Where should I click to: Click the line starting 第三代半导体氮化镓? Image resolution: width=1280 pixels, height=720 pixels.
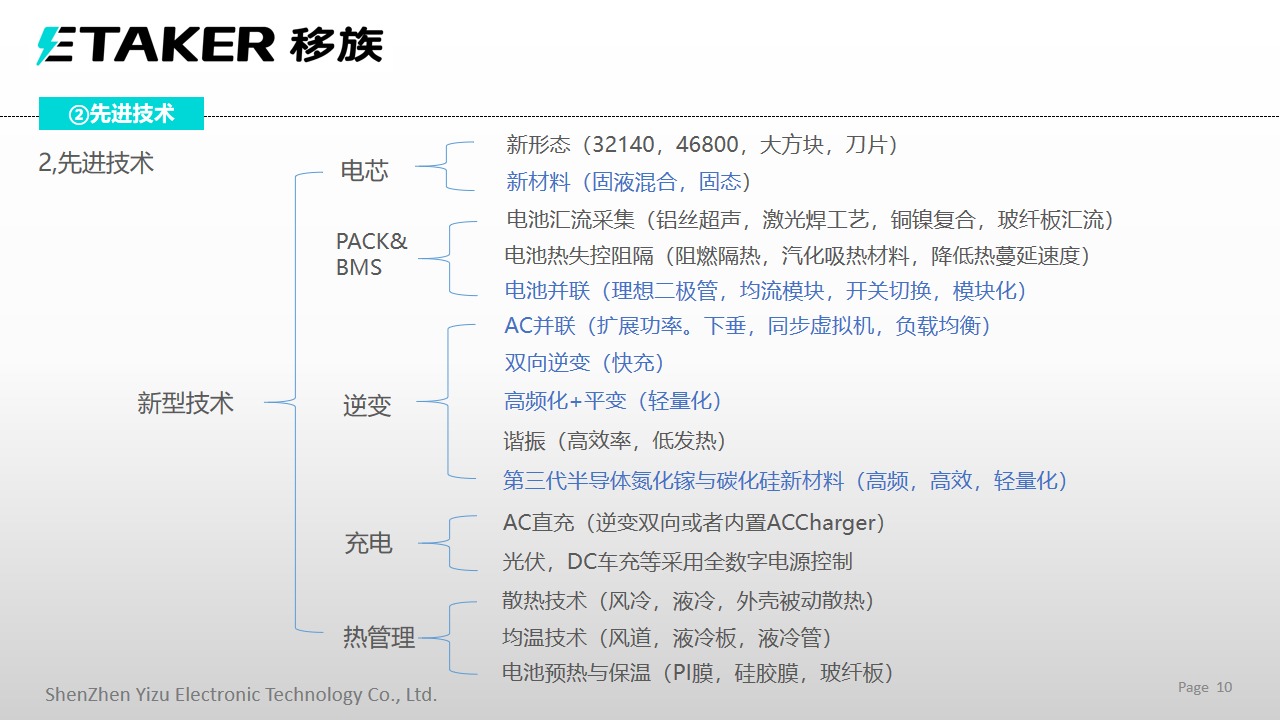click(786, 481)
